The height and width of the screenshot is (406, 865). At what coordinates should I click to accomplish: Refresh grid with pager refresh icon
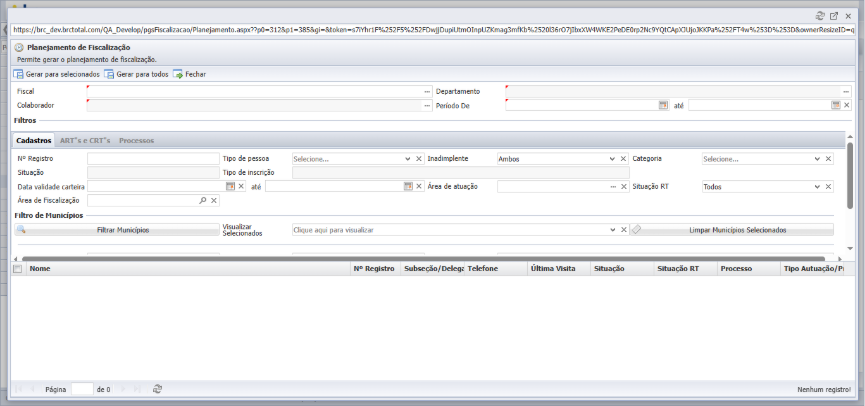point(157,389)
